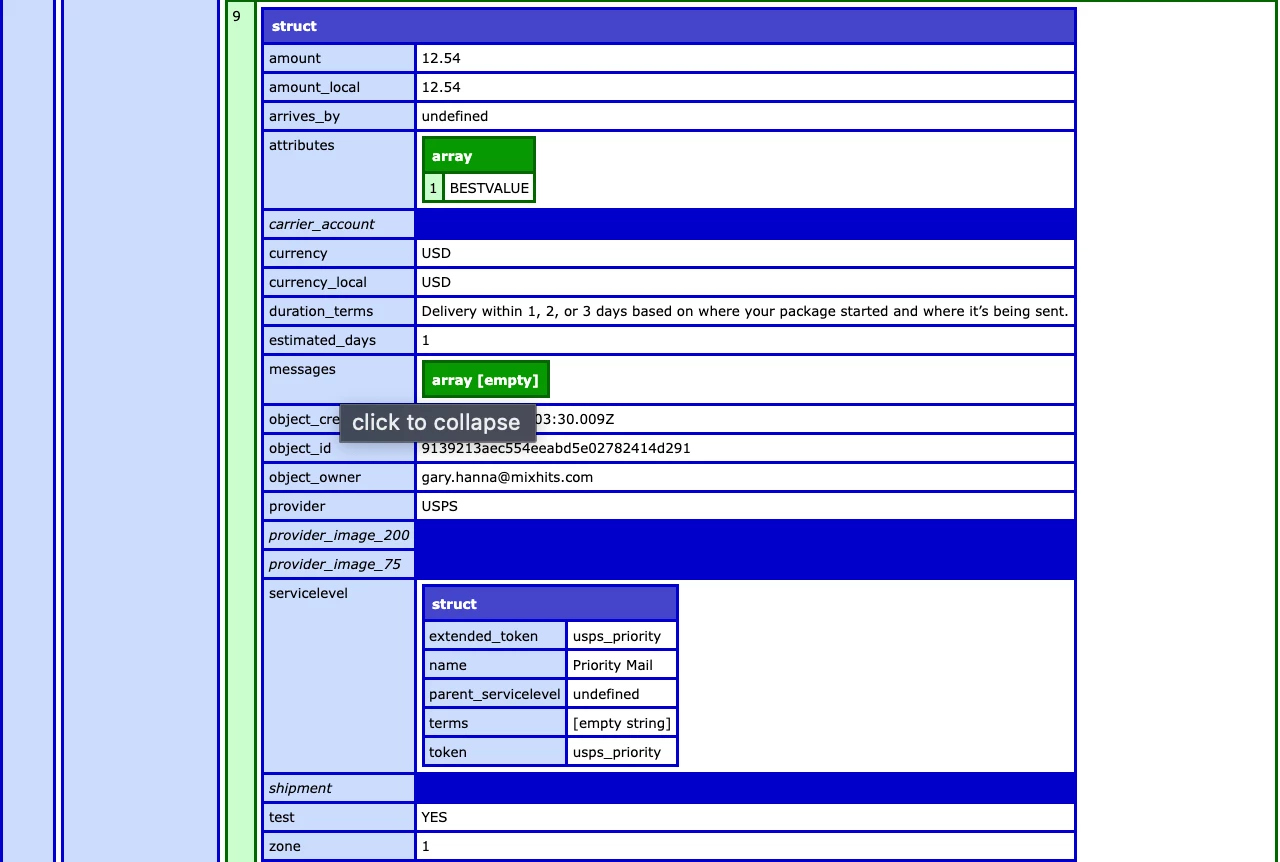Click the provider key cell
Image resolution: width=1280 pixels, height=862 pixels.
tap(339, 506)
